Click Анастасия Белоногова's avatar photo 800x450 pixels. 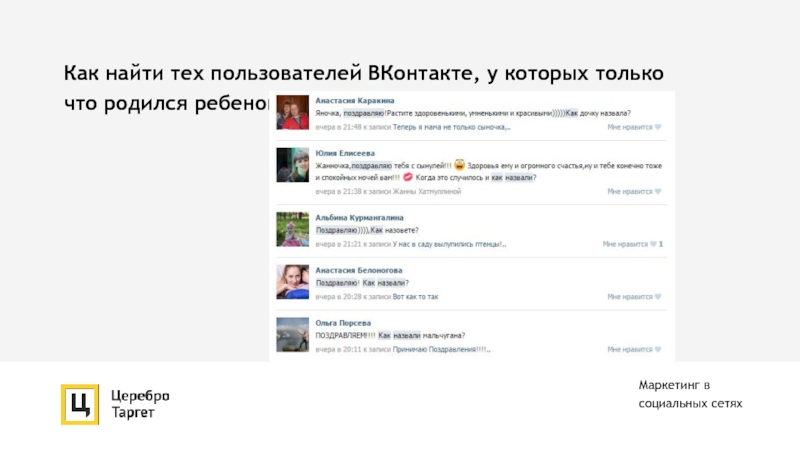coord(292,282)
